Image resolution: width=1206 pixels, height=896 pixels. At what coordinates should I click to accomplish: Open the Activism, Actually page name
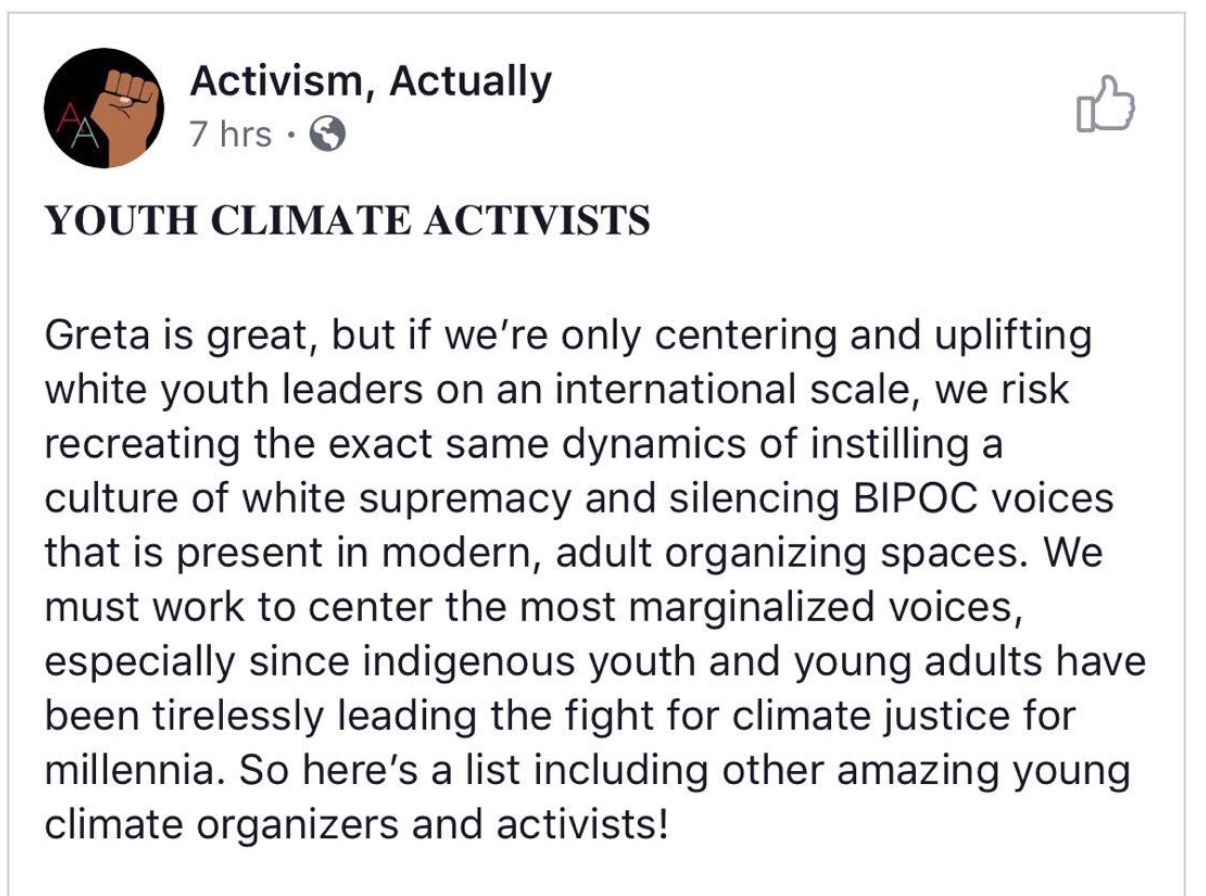click(370, 82)
